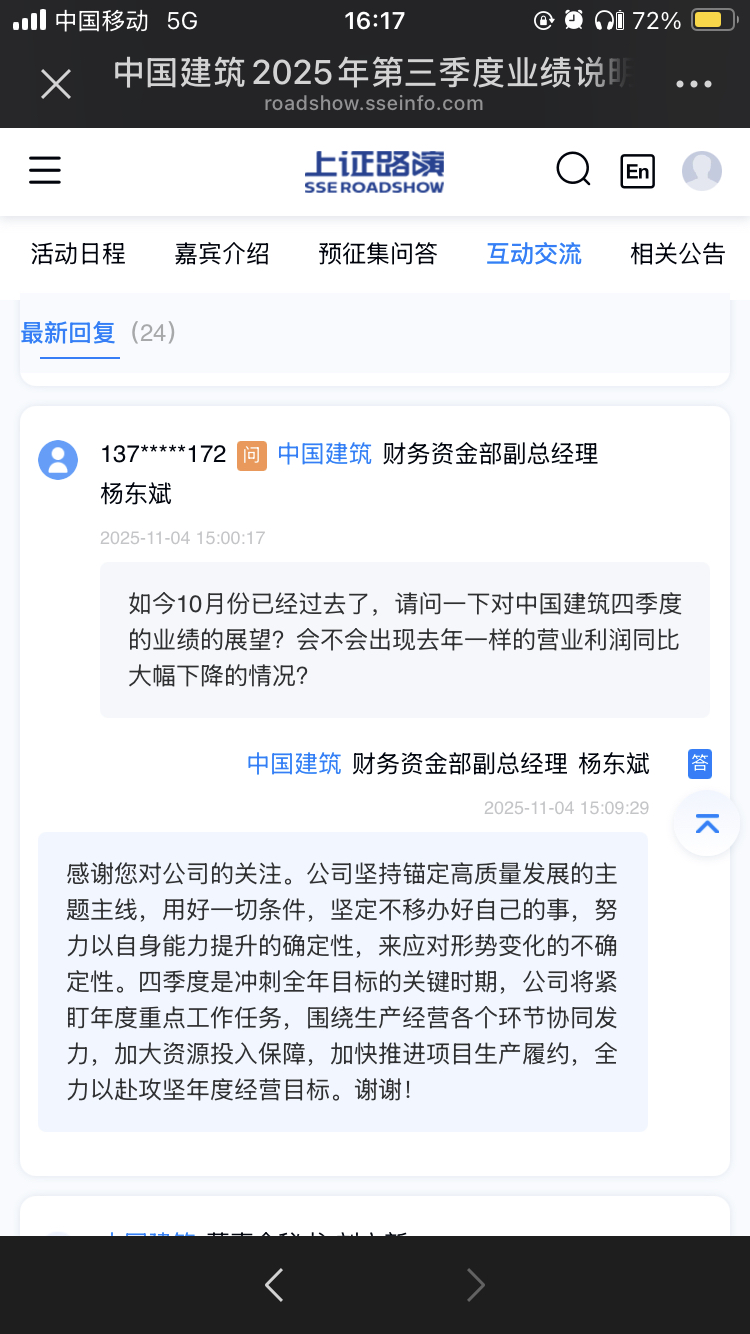Select the 活动日程 tab

[78, 254]
